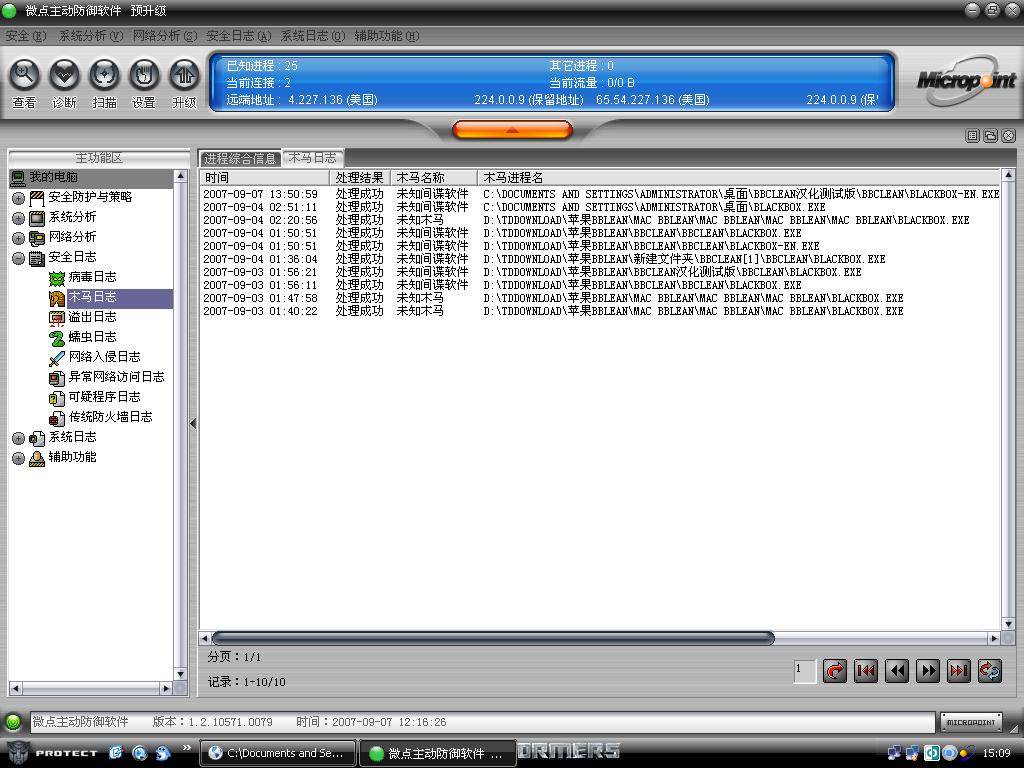Image resolution: width=1024 pixels, height=768 pixels.
Task: Select the log row dated 2007-09-04 02:20:56
Action: [x=600, y=220]
